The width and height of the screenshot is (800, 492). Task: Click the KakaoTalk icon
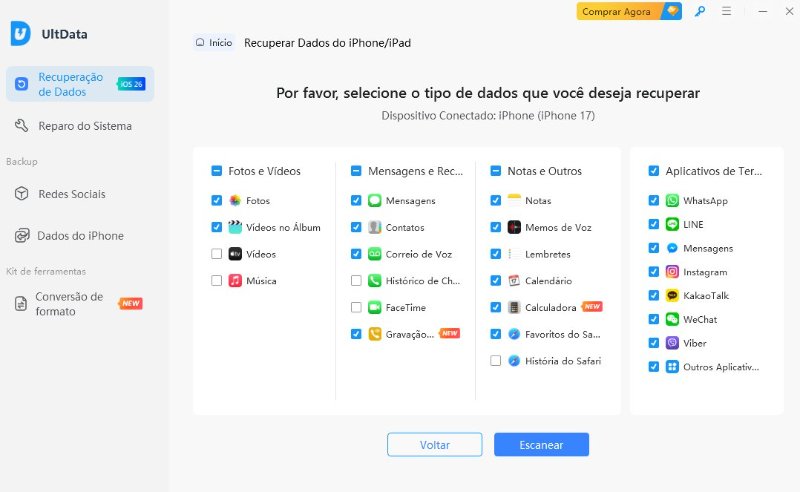tap(673, 296)
